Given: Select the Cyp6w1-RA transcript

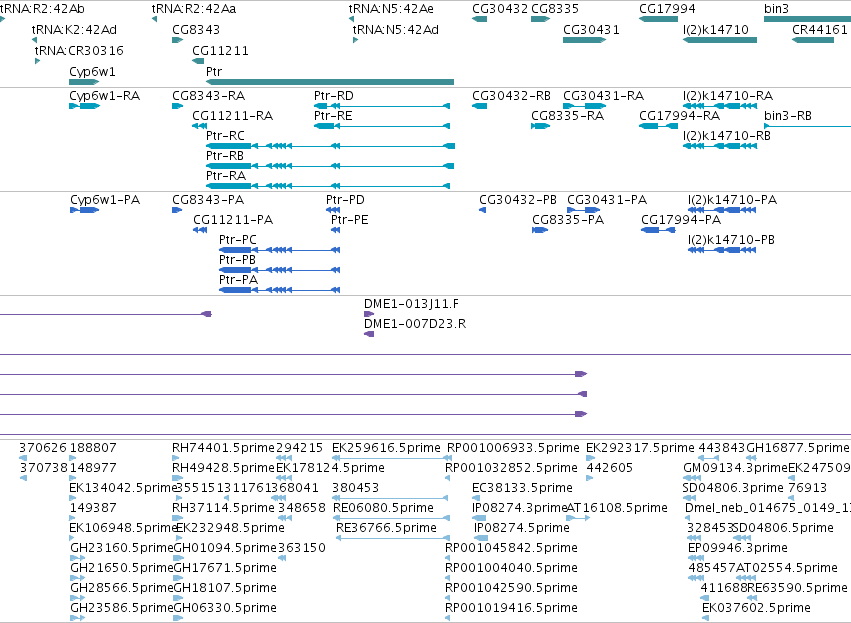Looking at the screenshot, I should click(85, 106).
